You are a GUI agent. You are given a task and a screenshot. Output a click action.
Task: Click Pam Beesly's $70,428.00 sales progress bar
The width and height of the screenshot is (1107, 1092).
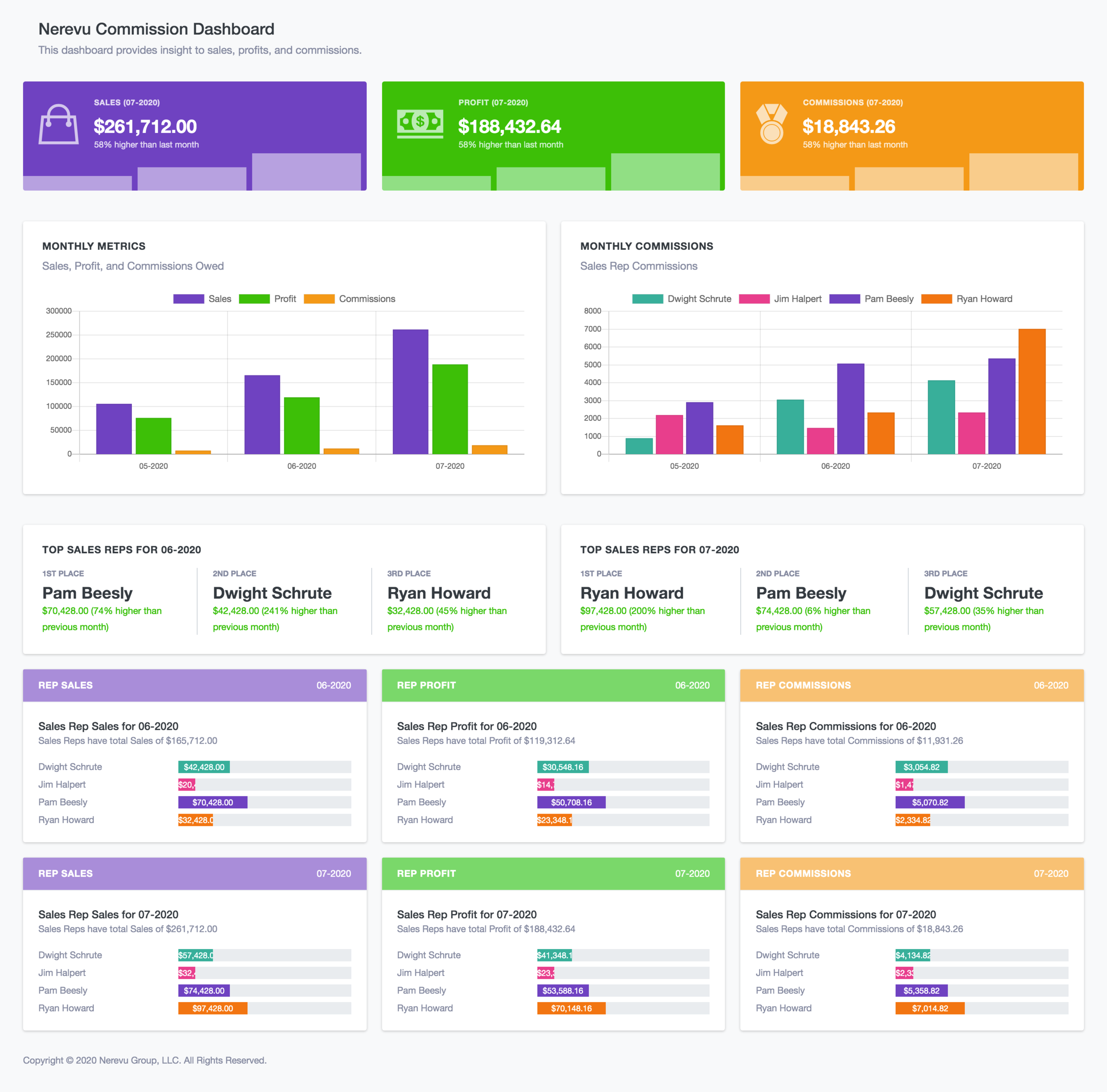pyautogui.click(x=213, y=802)
